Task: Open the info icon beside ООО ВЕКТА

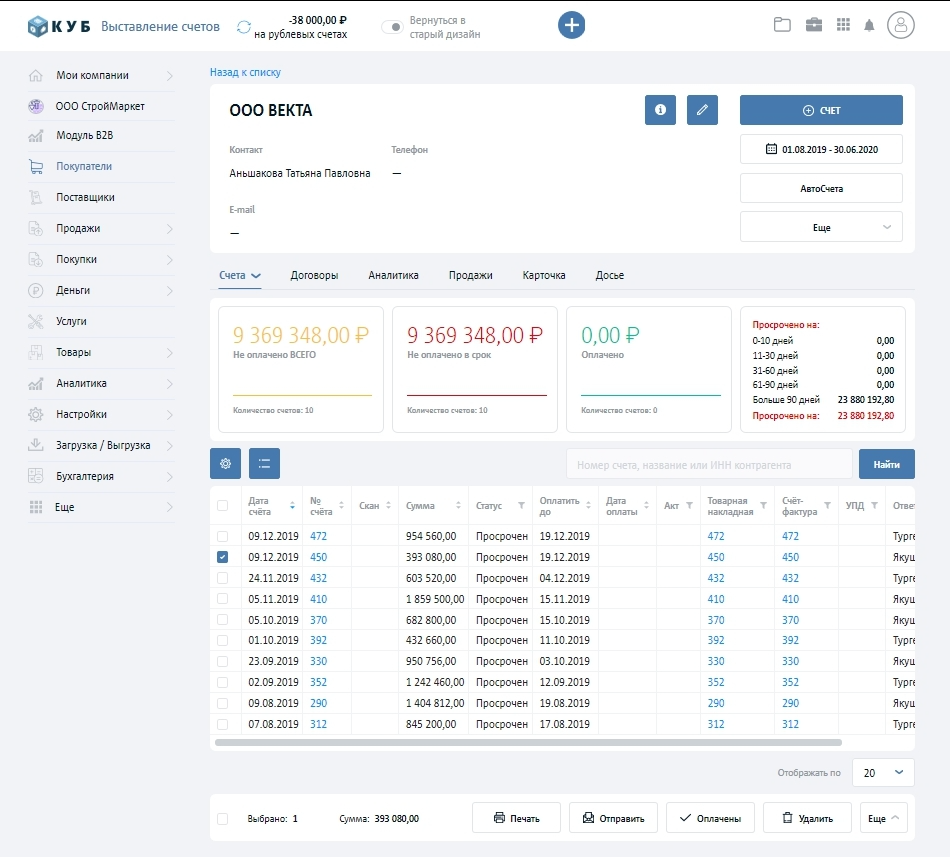Action: tap(660, 110)
